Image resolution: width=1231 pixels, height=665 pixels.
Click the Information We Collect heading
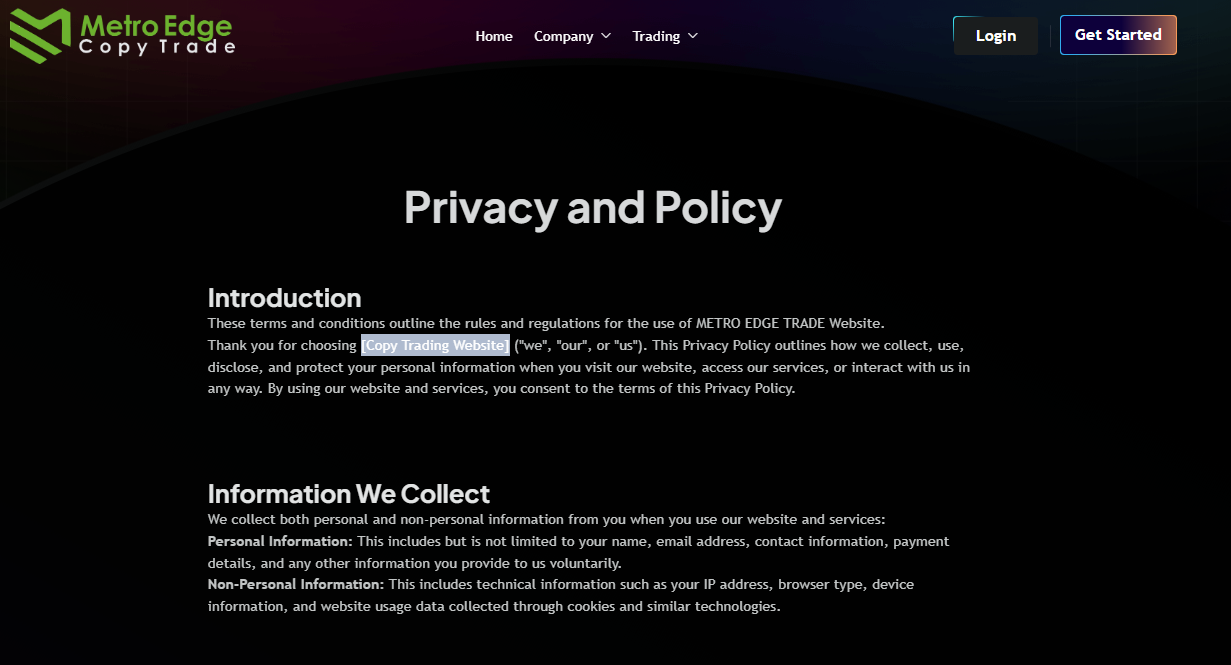pyautogui.click(x=349, y=494)
